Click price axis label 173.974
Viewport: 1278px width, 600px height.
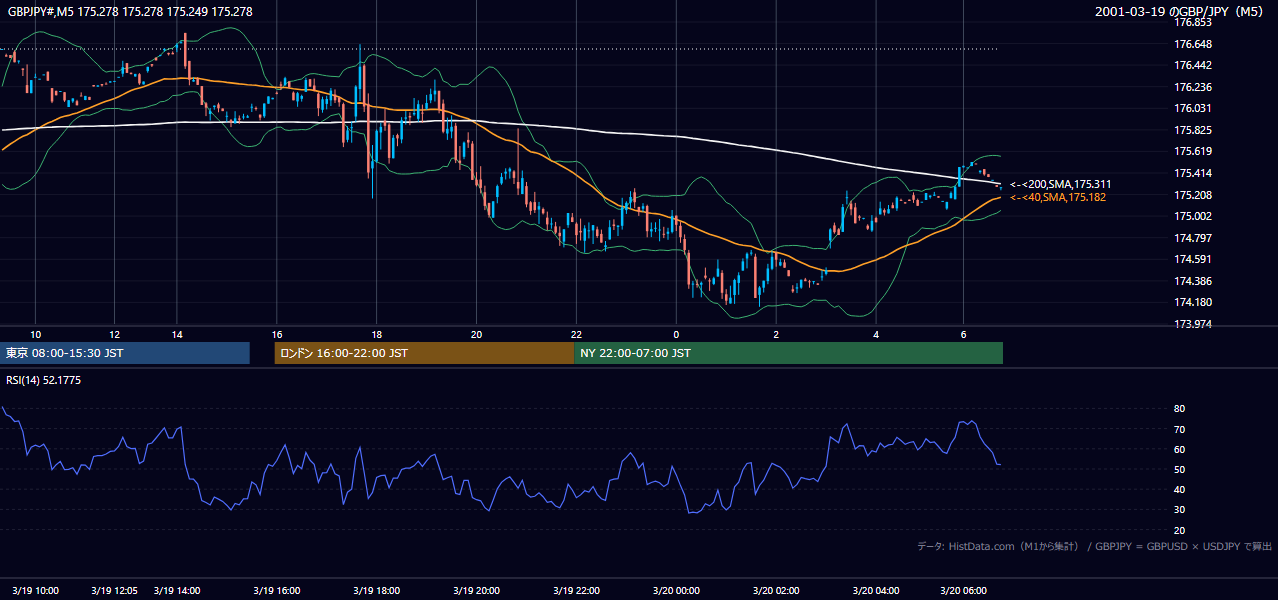[1192, 324]
